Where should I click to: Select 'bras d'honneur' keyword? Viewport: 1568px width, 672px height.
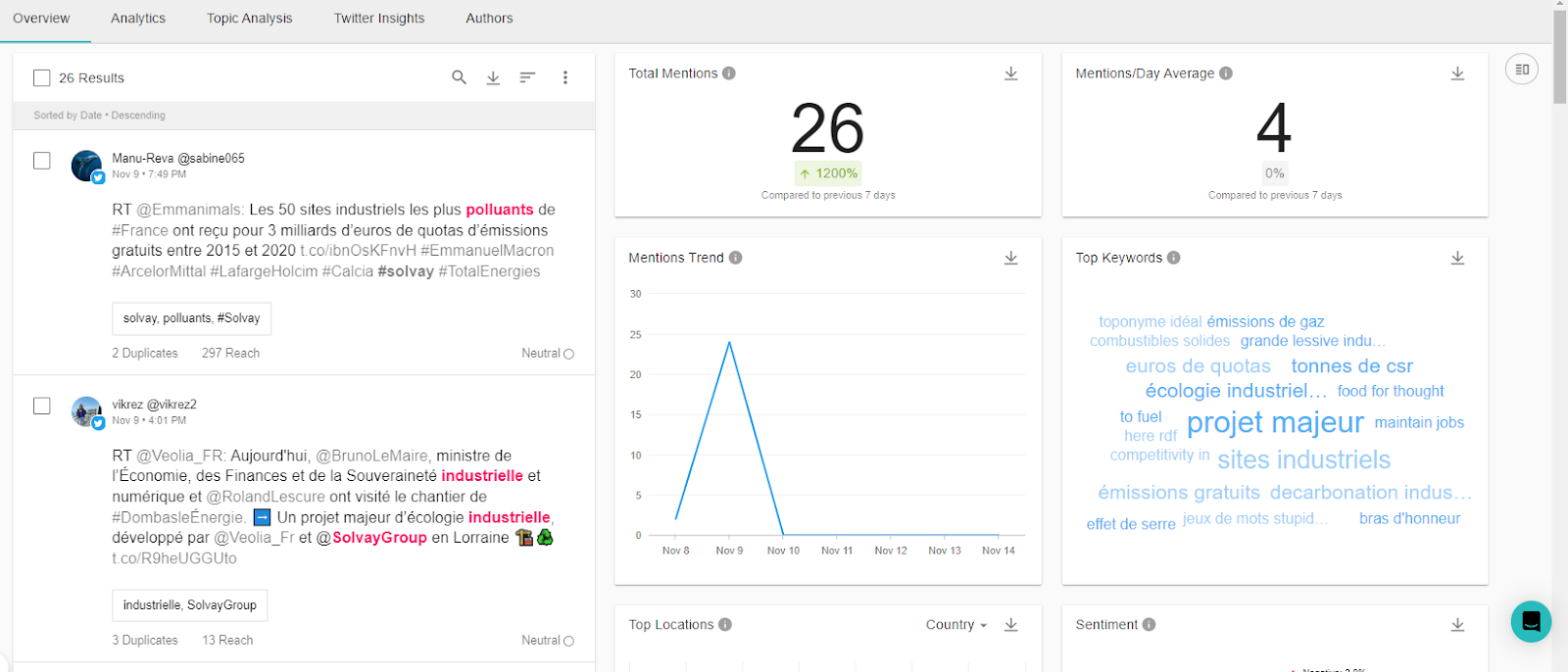[x=1409, y=519]
